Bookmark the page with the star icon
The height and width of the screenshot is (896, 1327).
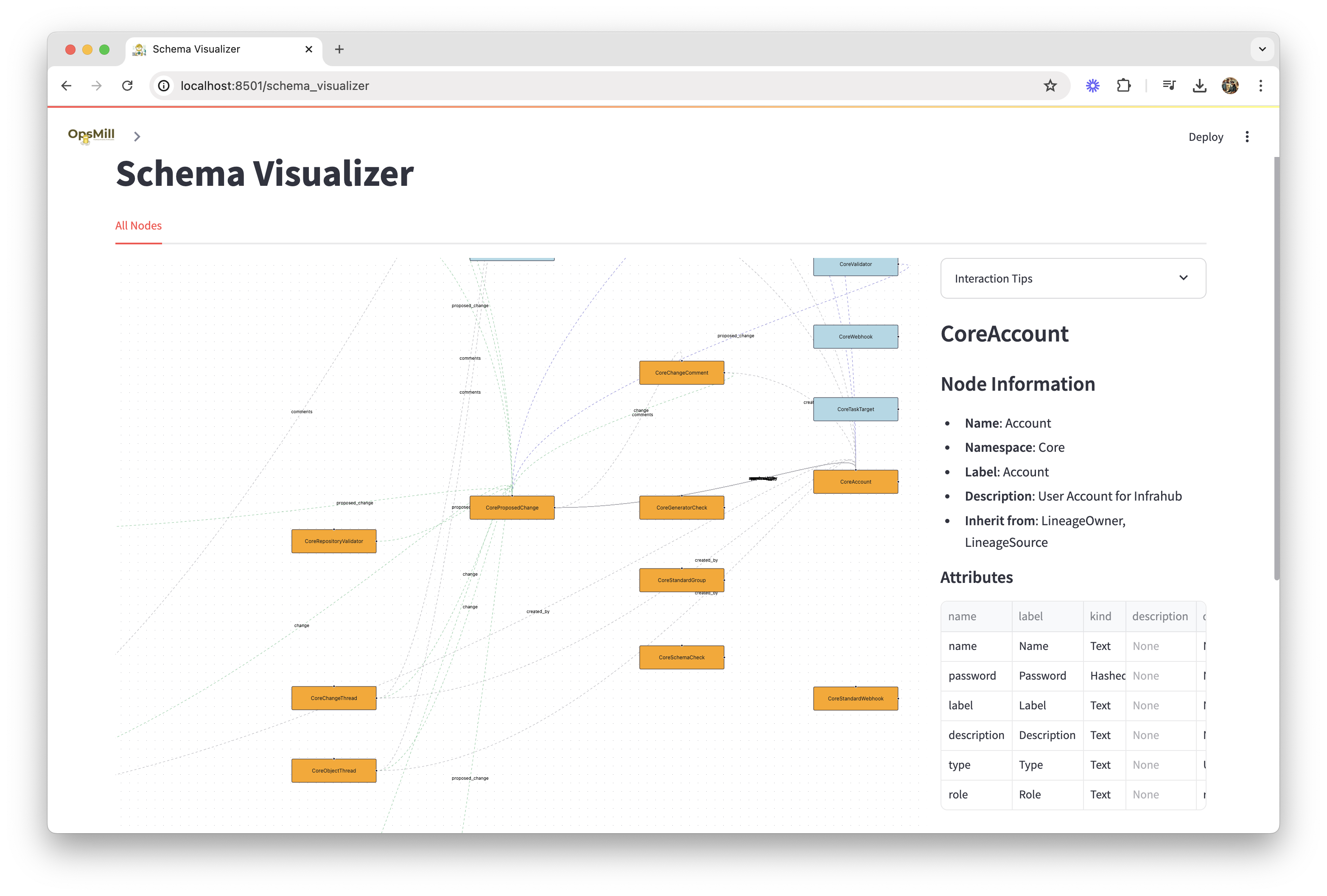click(1050, 86)
